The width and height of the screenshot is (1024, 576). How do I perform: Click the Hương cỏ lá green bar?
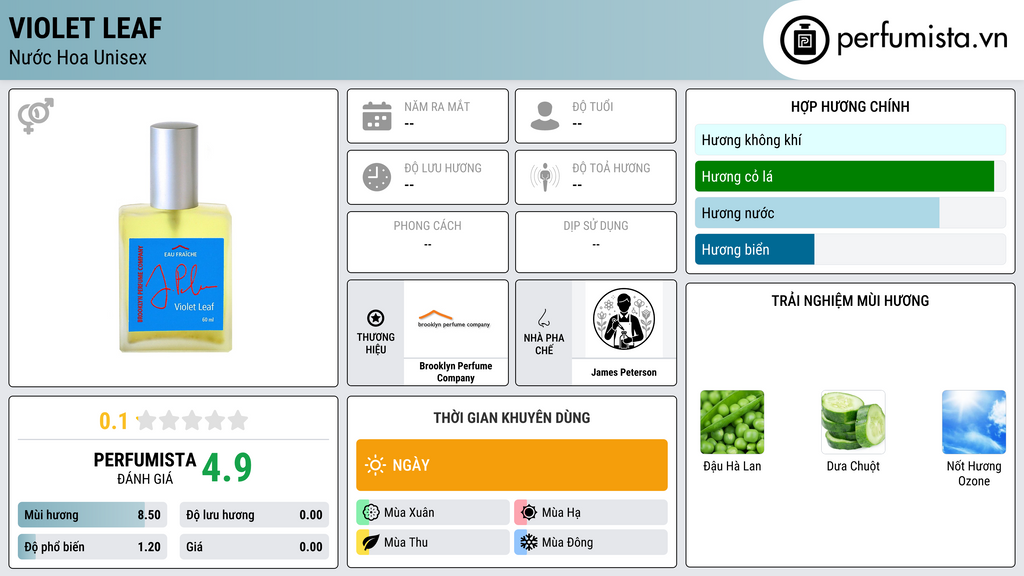844,176
